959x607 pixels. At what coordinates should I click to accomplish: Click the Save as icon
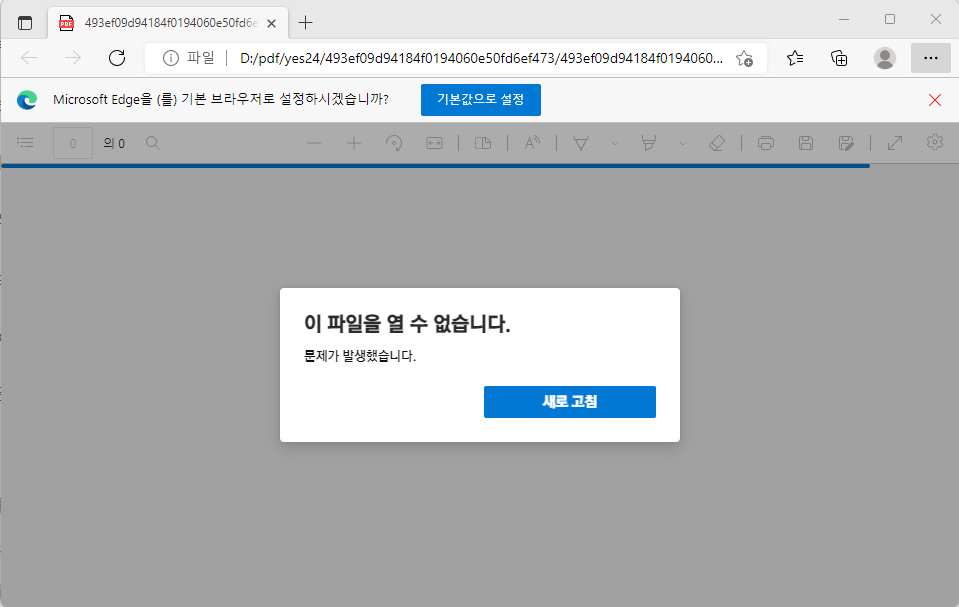846,143
